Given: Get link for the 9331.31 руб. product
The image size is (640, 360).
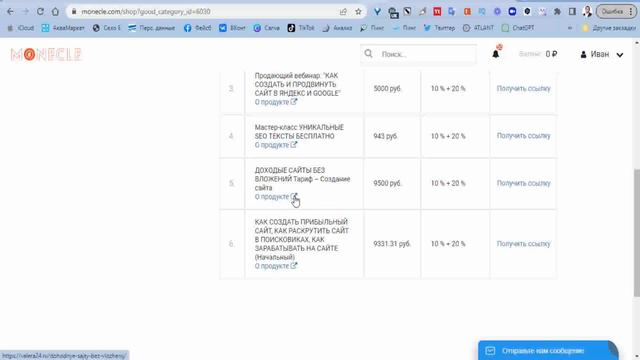Looking at the screenshot, I should tap(523, 244).
